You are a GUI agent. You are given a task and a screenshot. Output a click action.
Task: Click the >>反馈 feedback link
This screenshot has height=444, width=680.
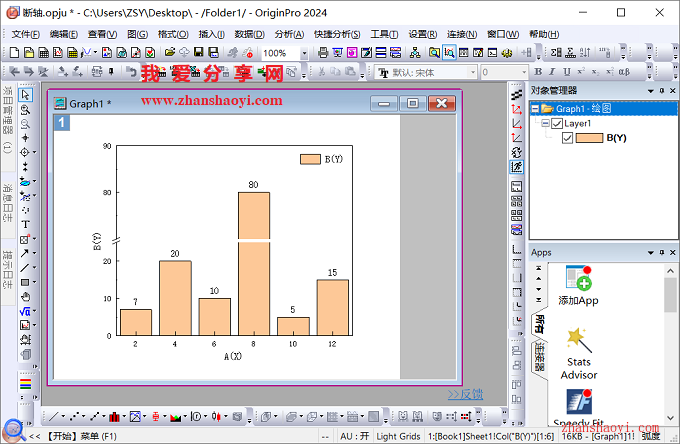tap(465, 394)
